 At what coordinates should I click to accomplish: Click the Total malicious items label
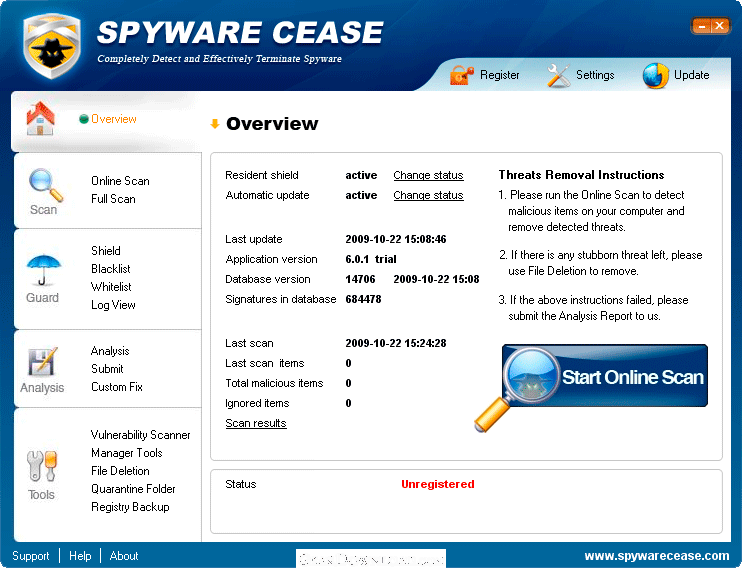coord(274,383)
